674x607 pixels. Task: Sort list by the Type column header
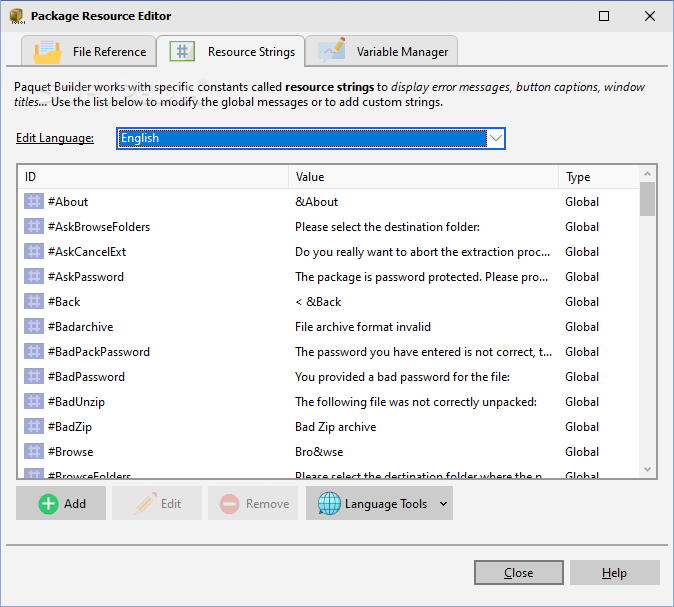point(599,177)
